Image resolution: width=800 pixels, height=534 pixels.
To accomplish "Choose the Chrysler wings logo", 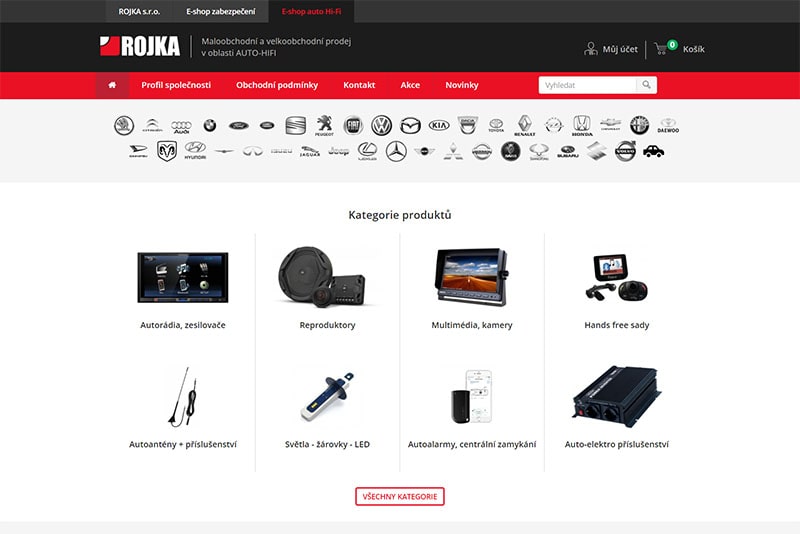I will point(224,151).
